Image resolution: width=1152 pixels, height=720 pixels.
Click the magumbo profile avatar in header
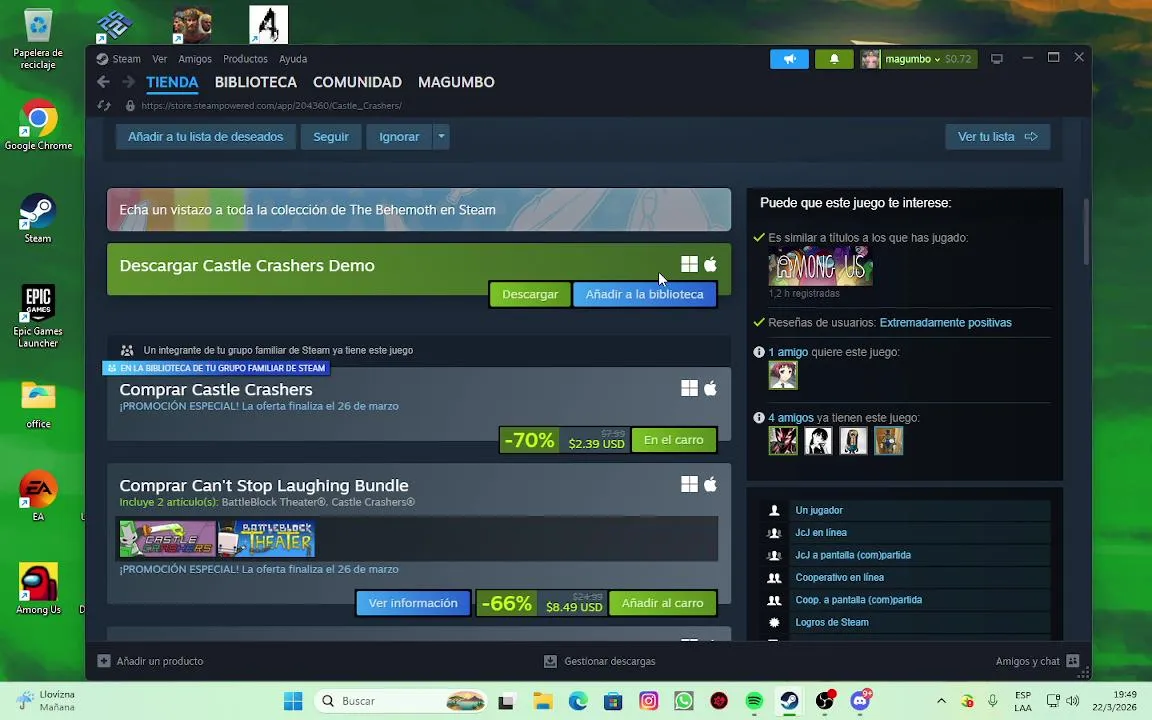871,59
